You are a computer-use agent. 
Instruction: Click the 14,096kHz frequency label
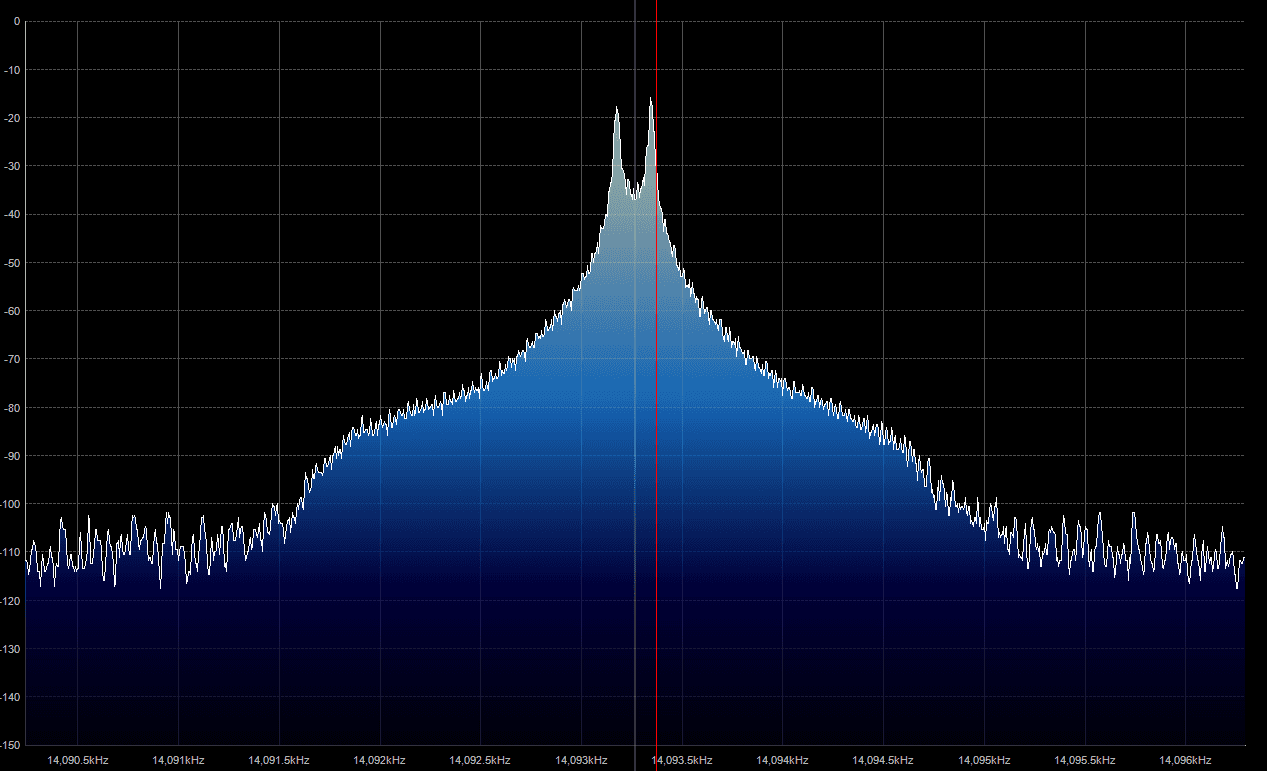click(1186, 760)
